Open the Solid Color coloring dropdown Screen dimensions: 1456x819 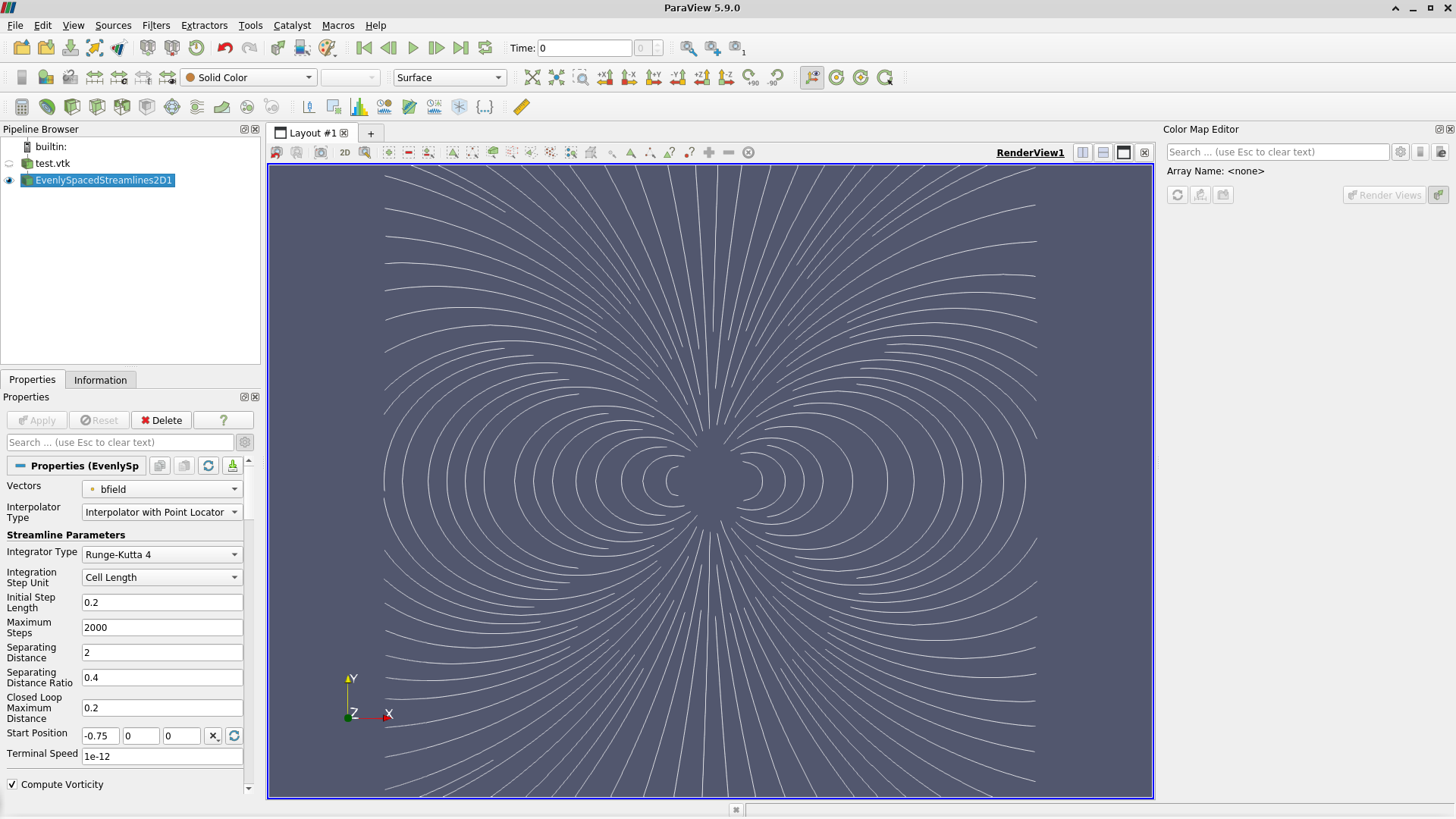[x=249, y=77]
